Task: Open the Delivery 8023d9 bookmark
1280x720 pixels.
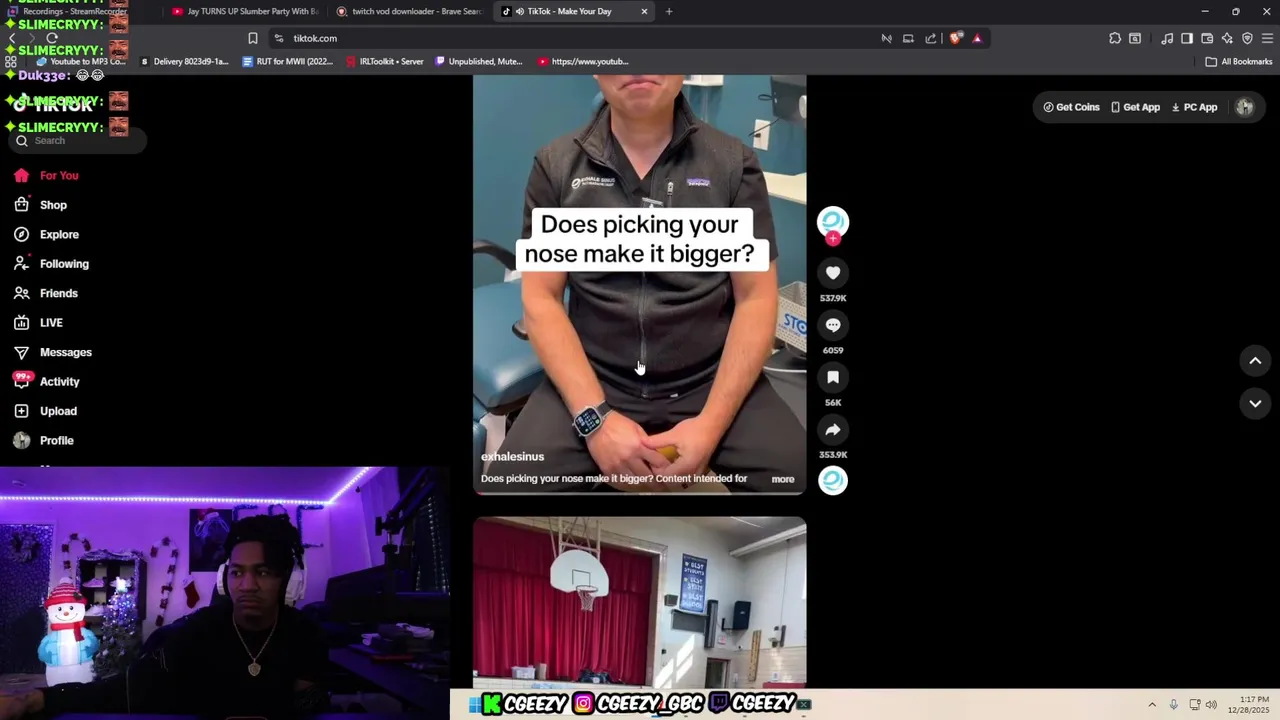Action: tap(184, 61)
